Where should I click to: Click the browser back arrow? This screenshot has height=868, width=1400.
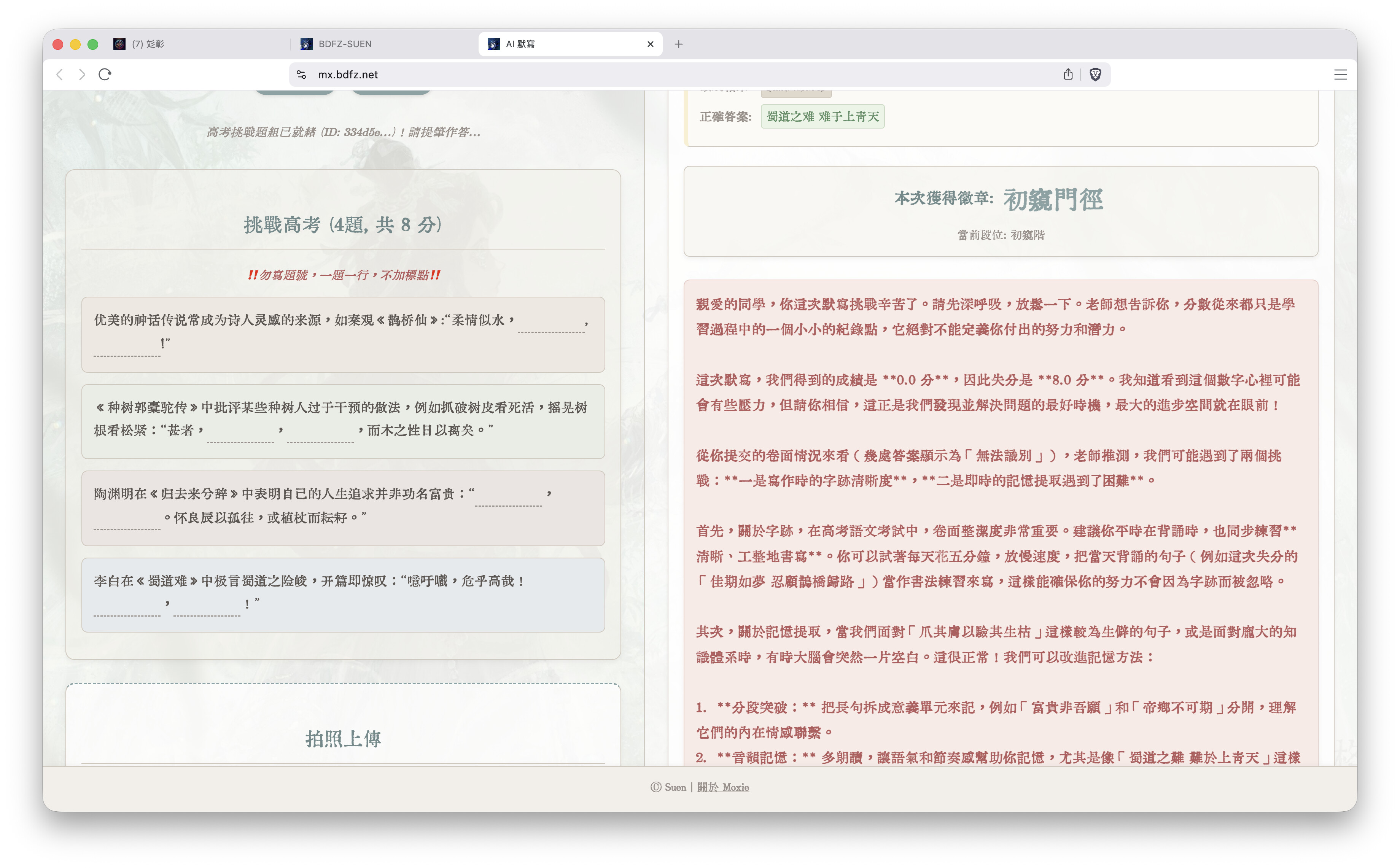tap(60, 75)
